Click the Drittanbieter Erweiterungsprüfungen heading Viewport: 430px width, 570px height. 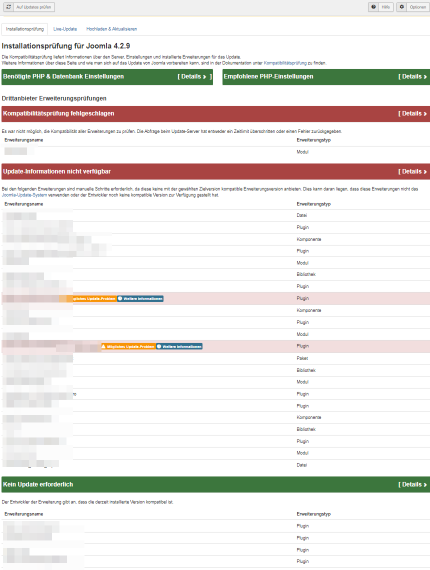point(54,99)
